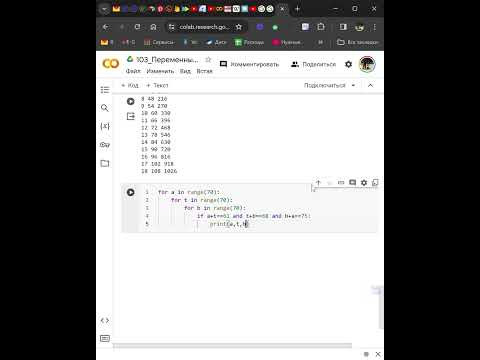Open the Вставка menu
Viewport: 480px width, 360px height.
click(204, 71)
